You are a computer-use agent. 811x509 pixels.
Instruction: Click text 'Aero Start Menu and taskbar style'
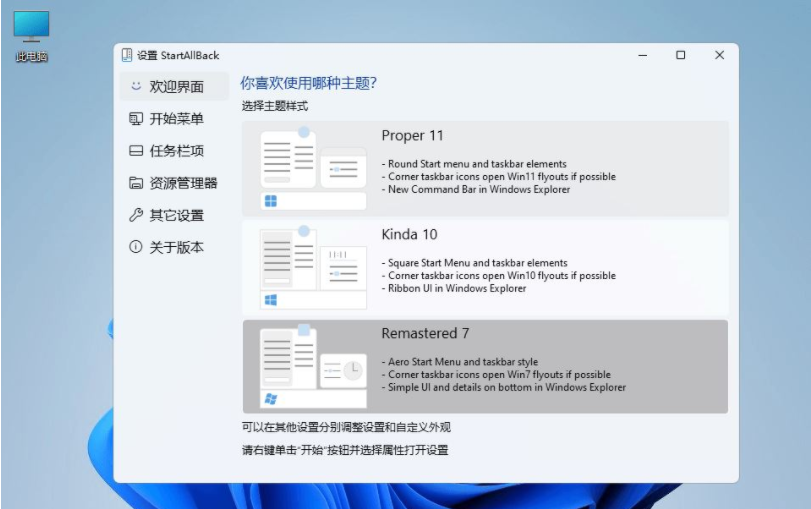(x=463, y=362)
